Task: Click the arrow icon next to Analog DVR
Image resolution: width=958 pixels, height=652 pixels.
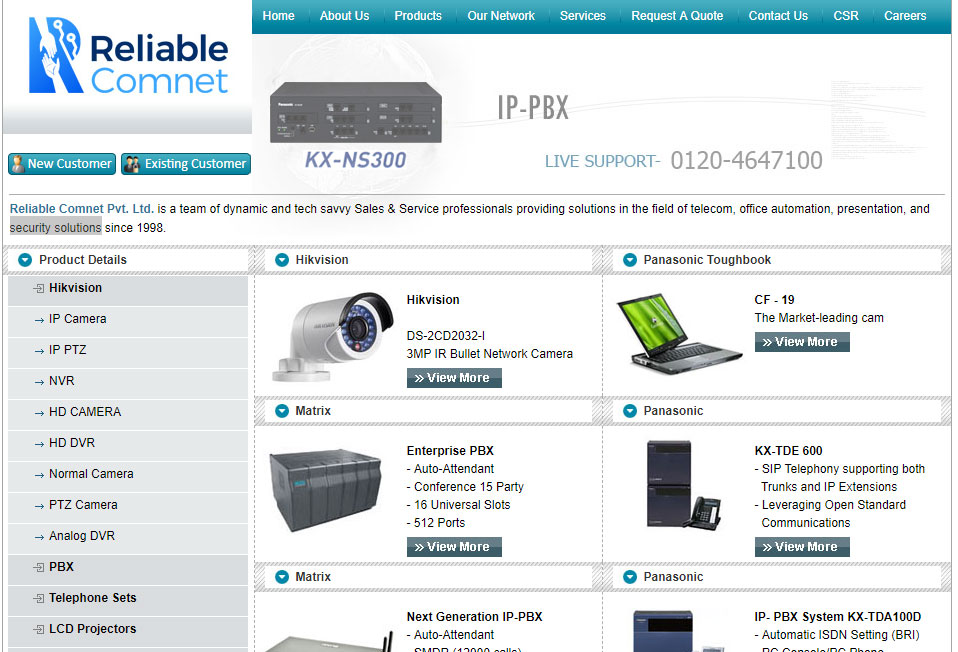Action: point(39,537)
